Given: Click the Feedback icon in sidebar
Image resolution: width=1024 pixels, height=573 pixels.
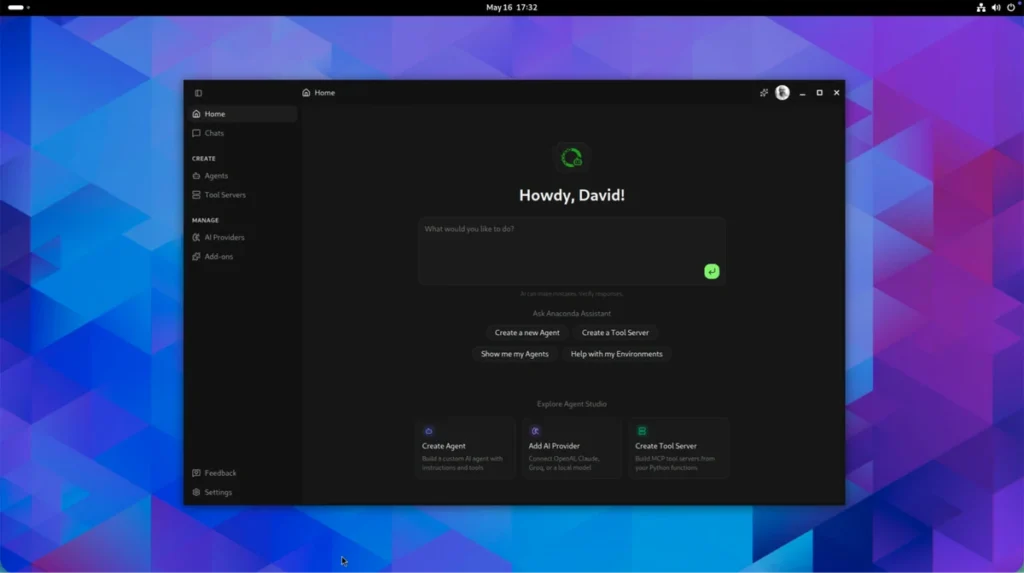Looking at the screenshot, I should click(x=197, y=473).
